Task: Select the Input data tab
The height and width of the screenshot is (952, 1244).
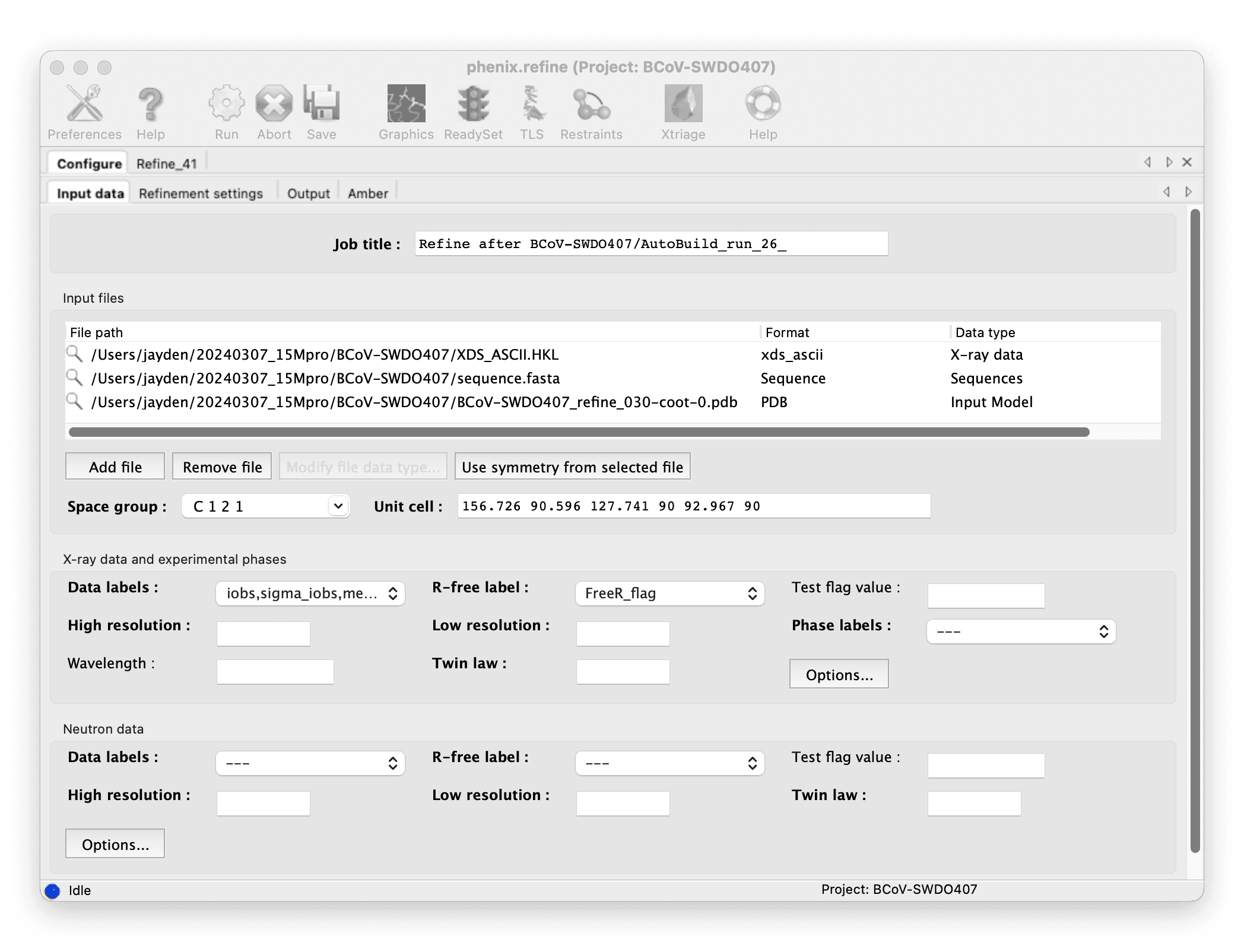Action: [90, 193]
